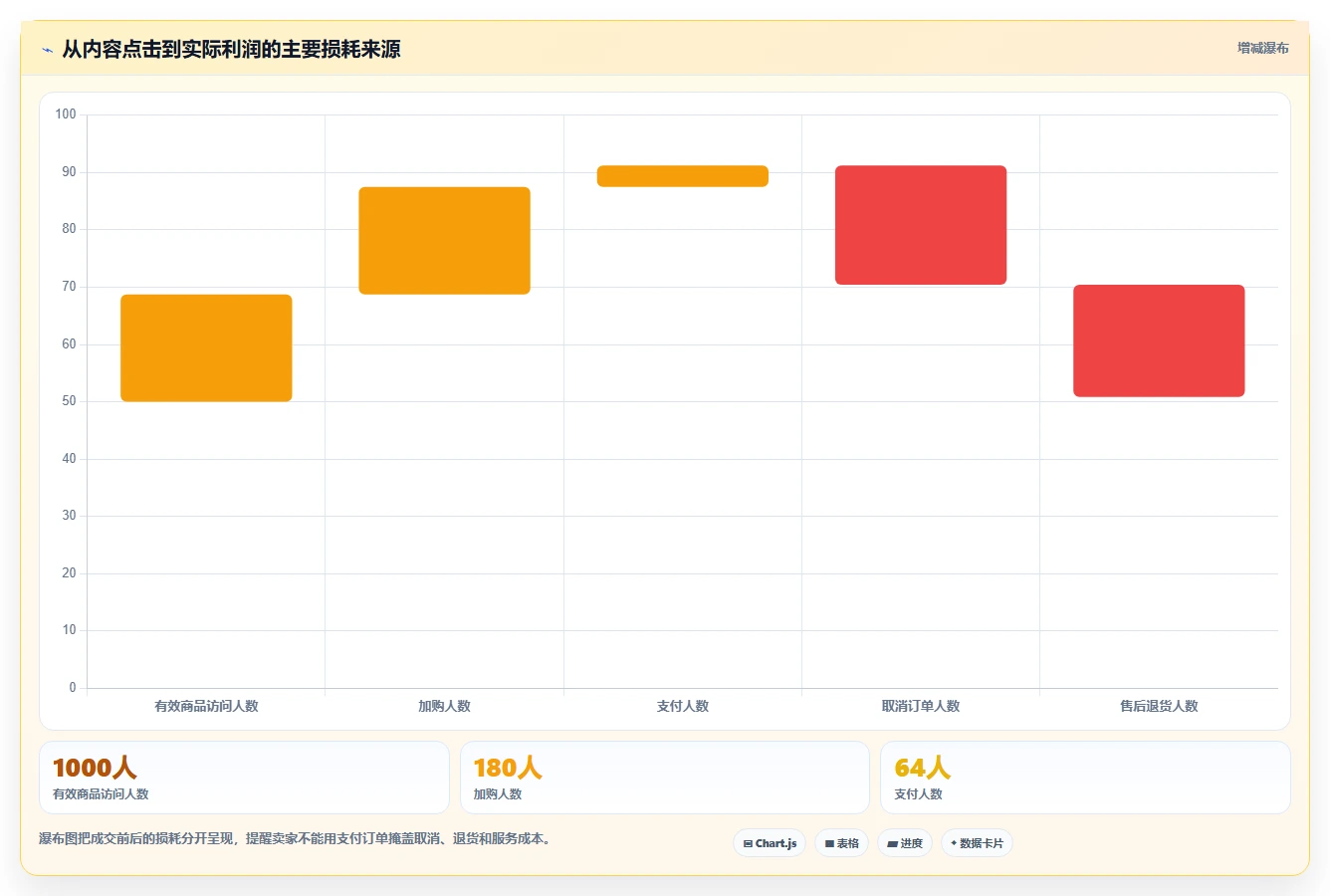Click the chart title 从内容点击到实际利润的主要损耗来源
The width and height of the screenshot is (1330, 896).
point(231,50)
